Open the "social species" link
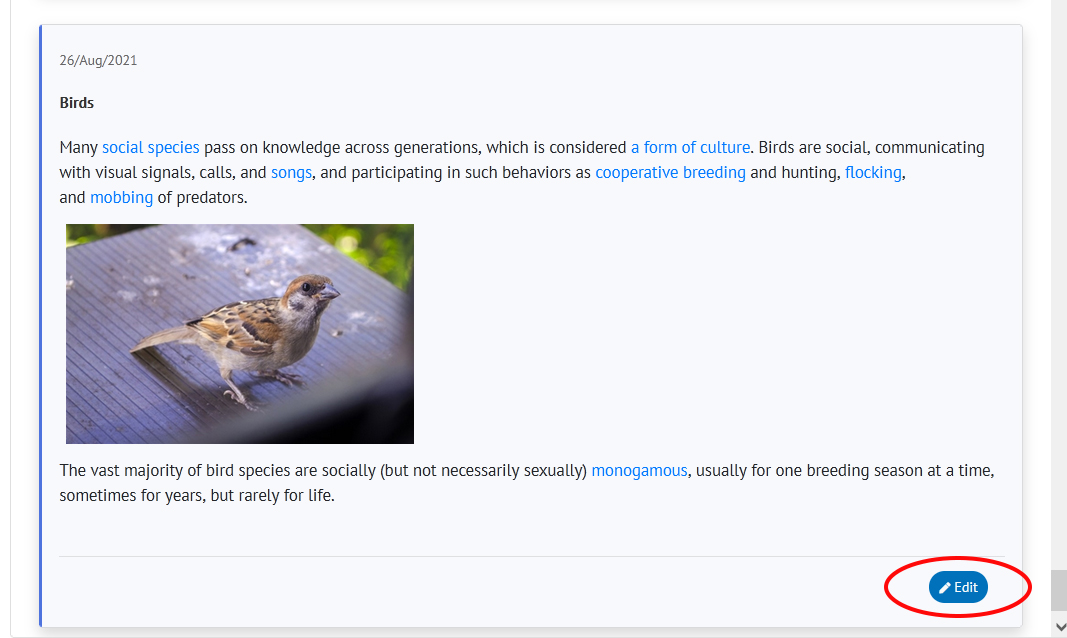Viewport: 1067px width, 638px height. tap(151, 148)
